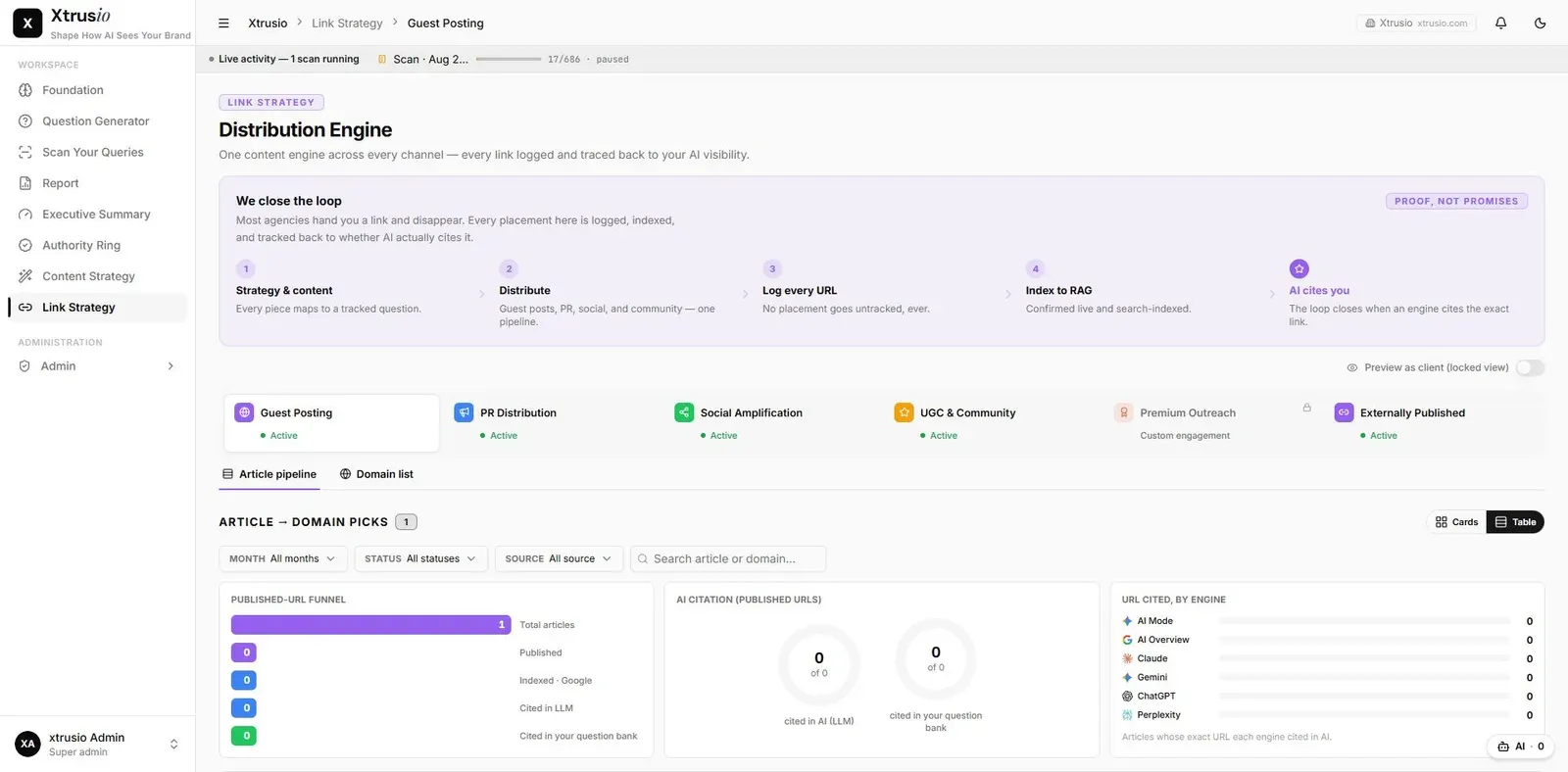Viewport: 1568px width, 772px height.
Task: Click the scan progress bar
Action: tap(509, 60)
